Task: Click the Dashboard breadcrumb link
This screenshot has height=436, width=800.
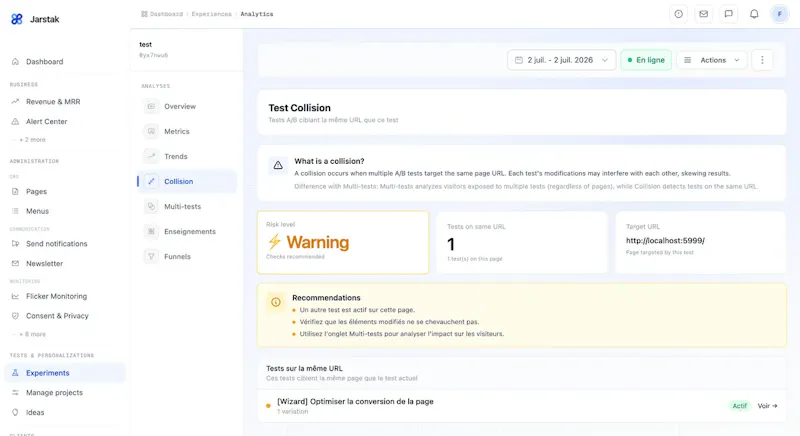Action: (x=166, y=14)
